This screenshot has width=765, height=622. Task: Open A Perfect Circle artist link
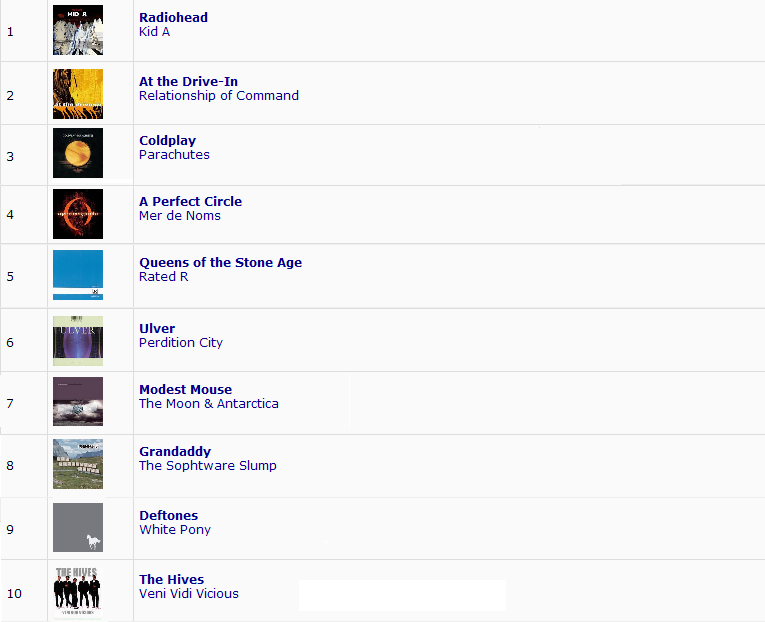tap(190, 201)
